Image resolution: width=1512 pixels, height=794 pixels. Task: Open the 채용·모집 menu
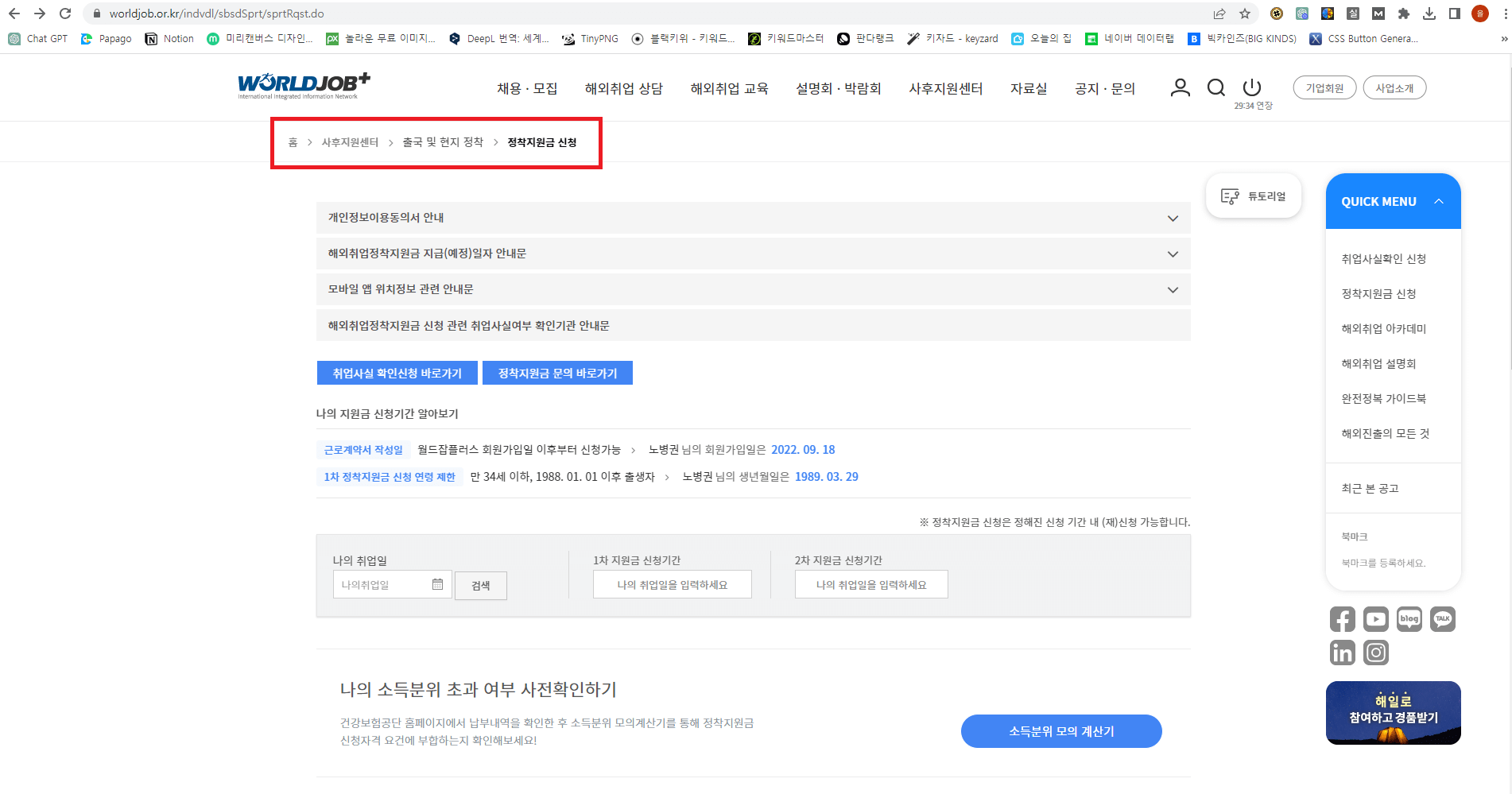(527, 88)
